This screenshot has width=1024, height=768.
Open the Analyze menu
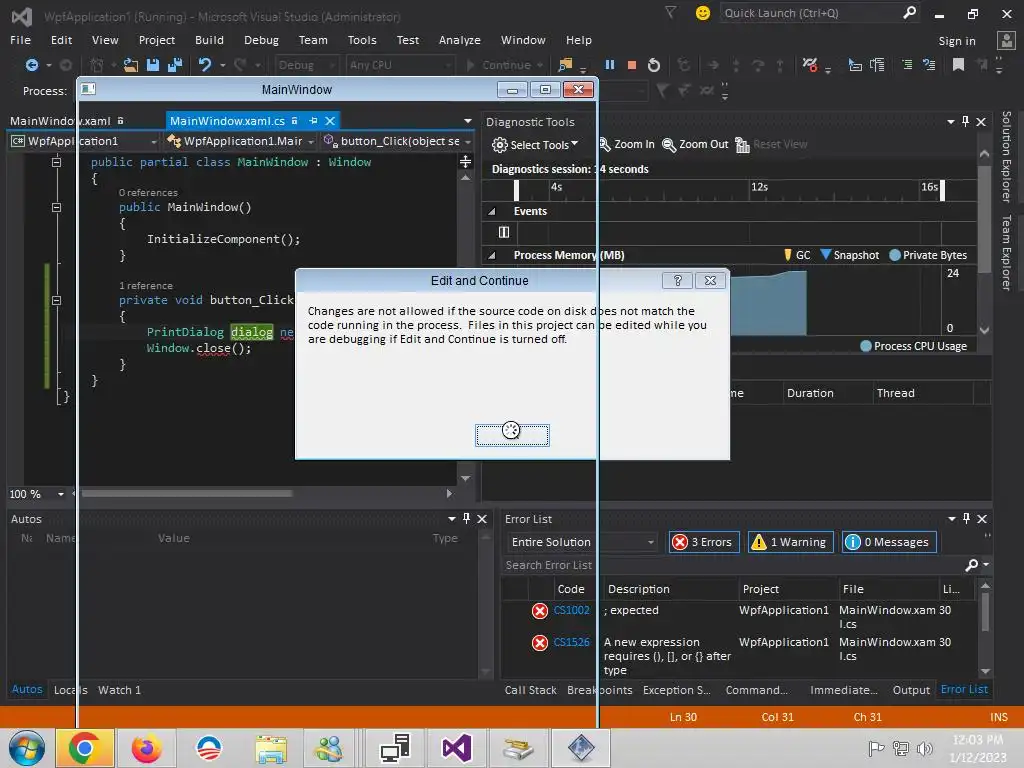[x=460, y=40]
